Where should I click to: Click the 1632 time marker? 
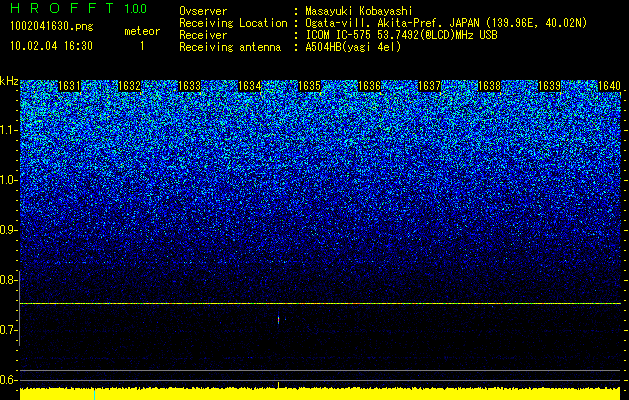click(x=129, y=86)
